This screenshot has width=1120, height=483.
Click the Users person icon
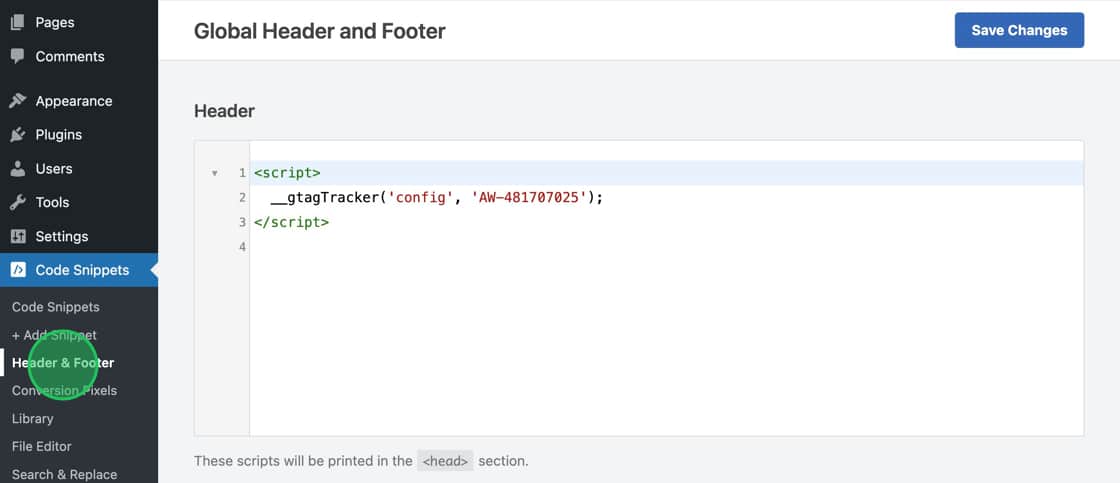click(x=18, y=169)
